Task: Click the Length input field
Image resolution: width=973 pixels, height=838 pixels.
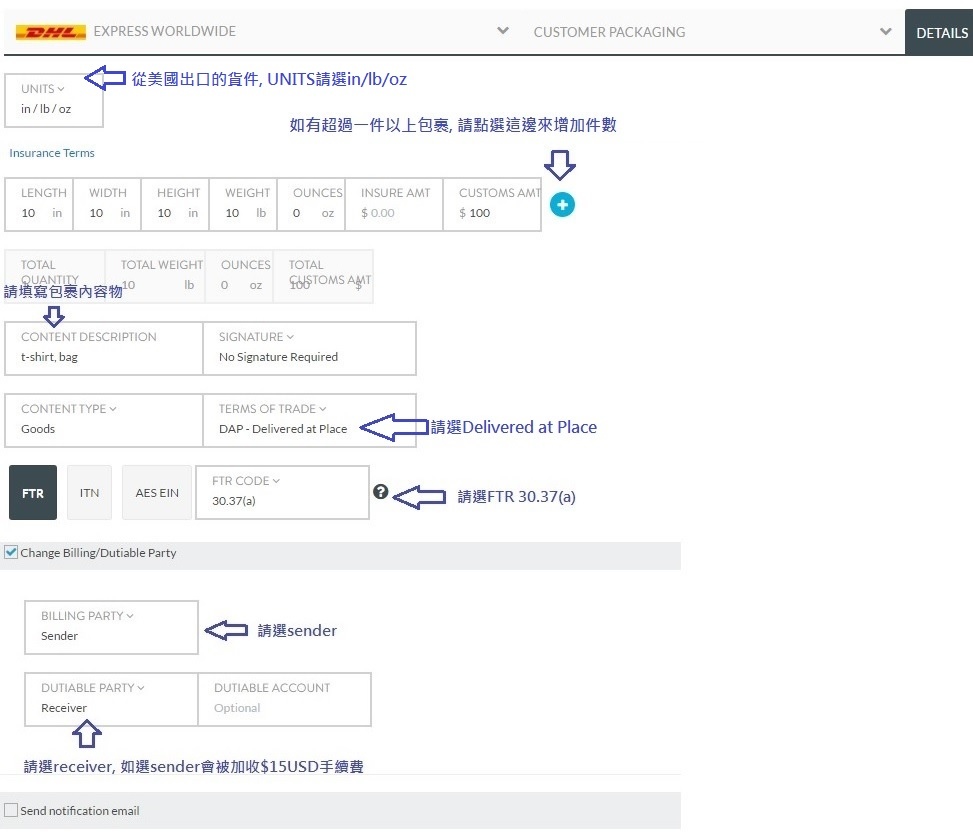Action: (39, 205)
